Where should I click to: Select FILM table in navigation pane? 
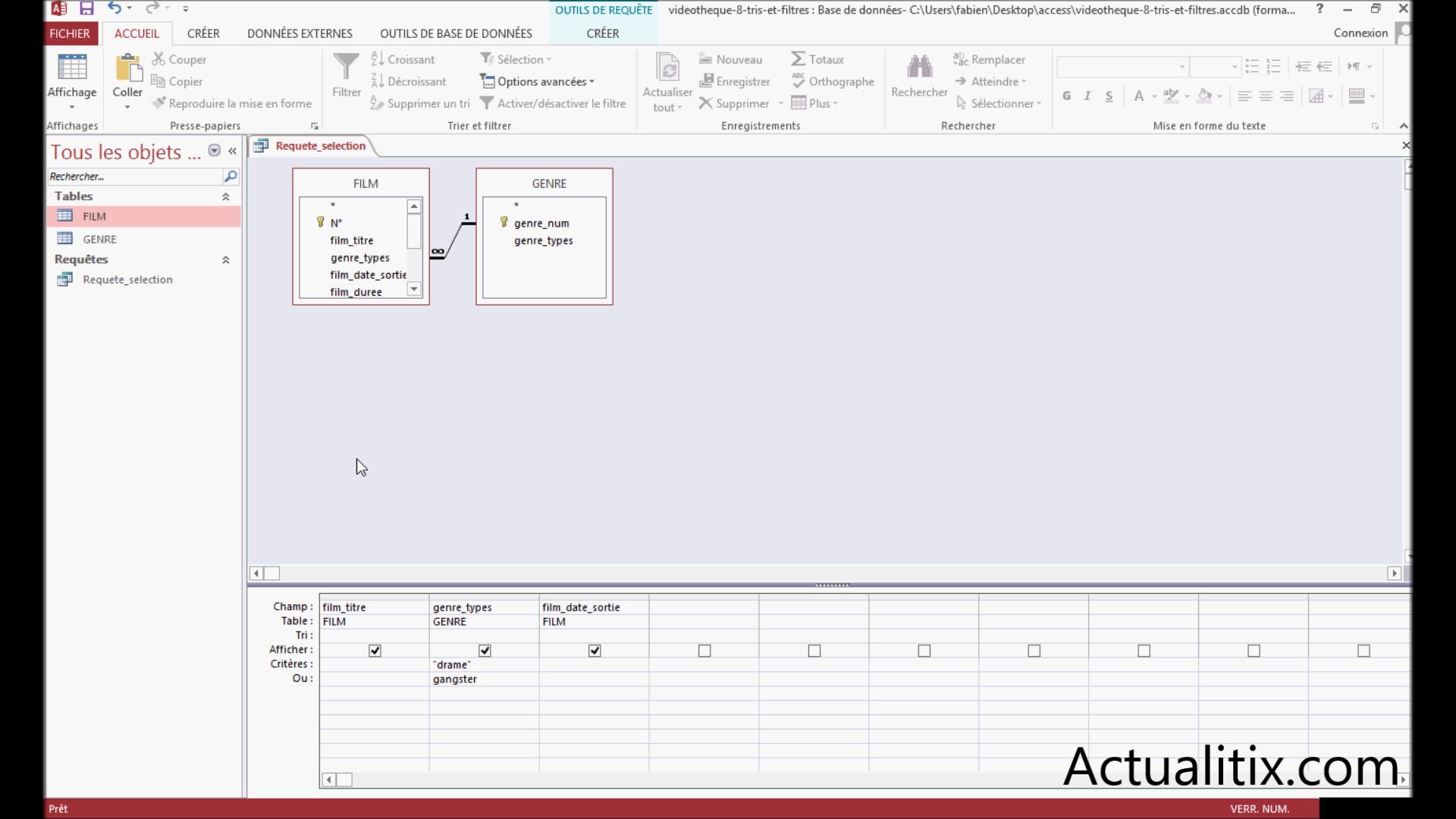pyautogui.click(x=144, y=216)
